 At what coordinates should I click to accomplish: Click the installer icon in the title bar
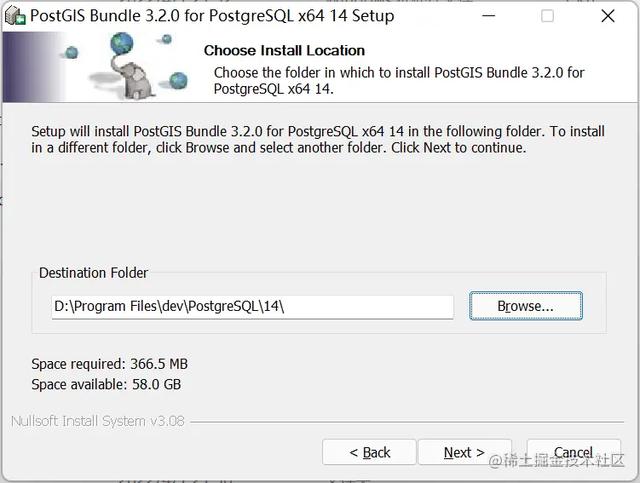click(15, 16)
